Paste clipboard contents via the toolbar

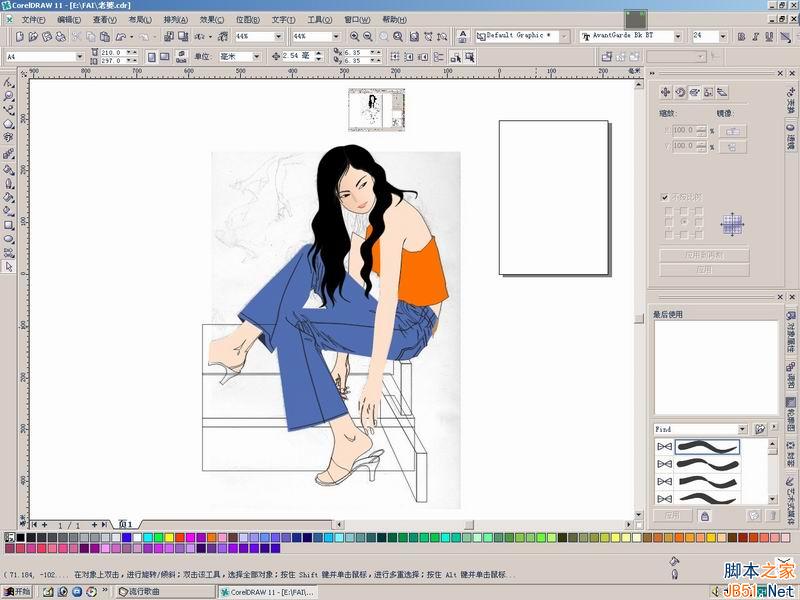point(105,36)
